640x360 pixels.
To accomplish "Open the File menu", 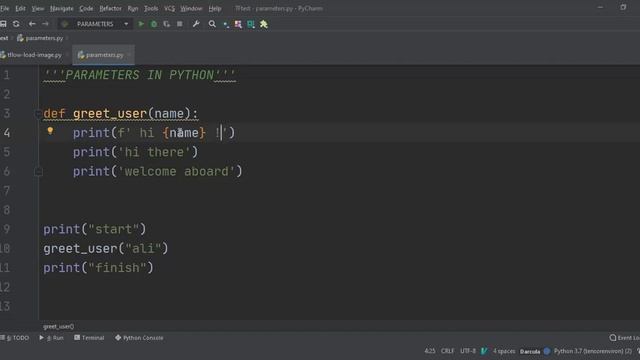I will click(4, 8).
